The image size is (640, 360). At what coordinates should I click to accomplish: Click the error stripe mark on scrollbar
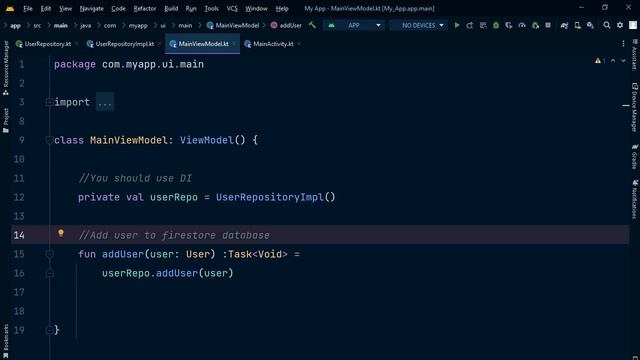pyautogui.click(x=626, y=106)
